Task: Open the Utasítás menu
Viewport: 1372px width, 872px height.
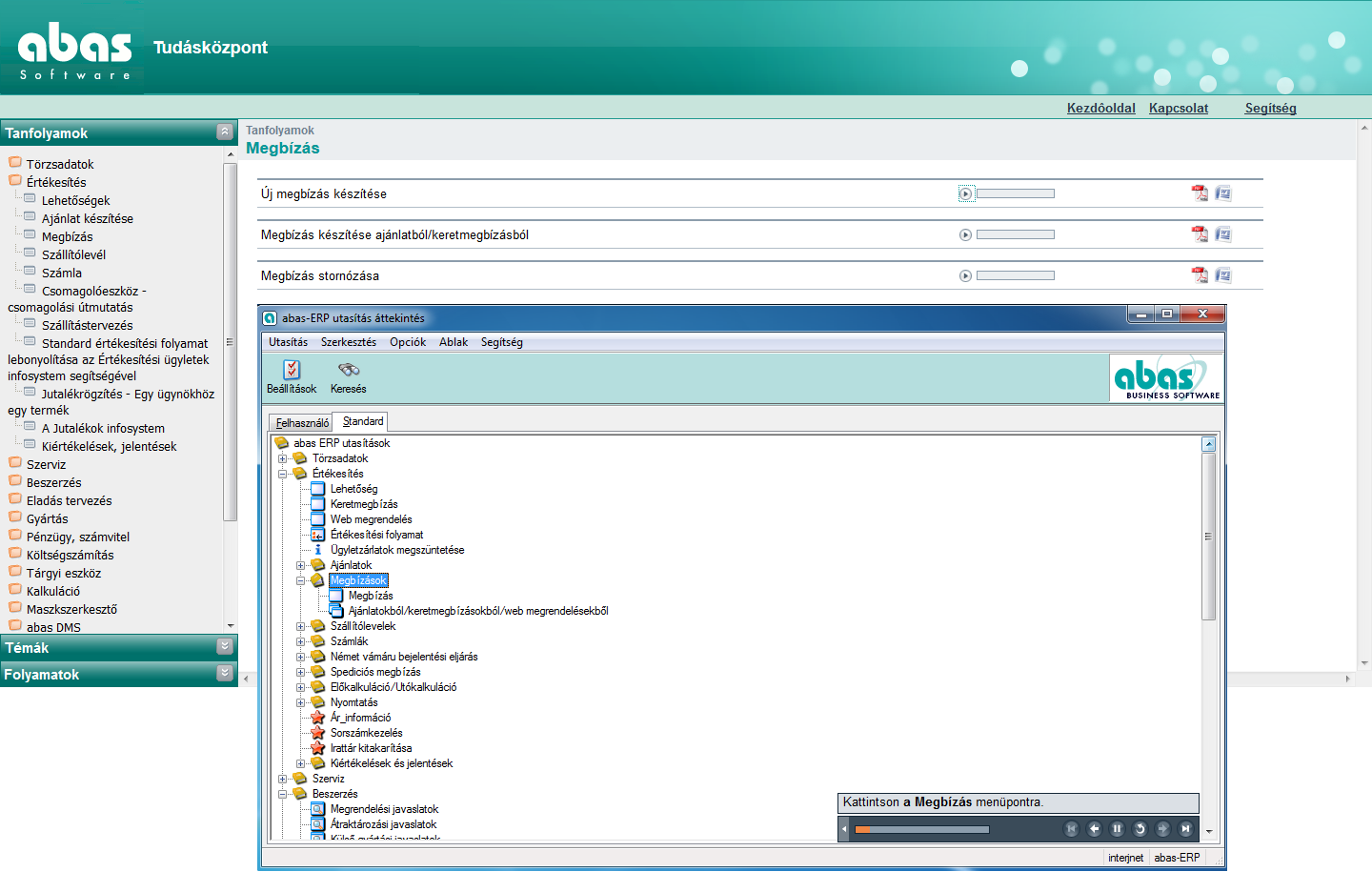Action: 288,342
